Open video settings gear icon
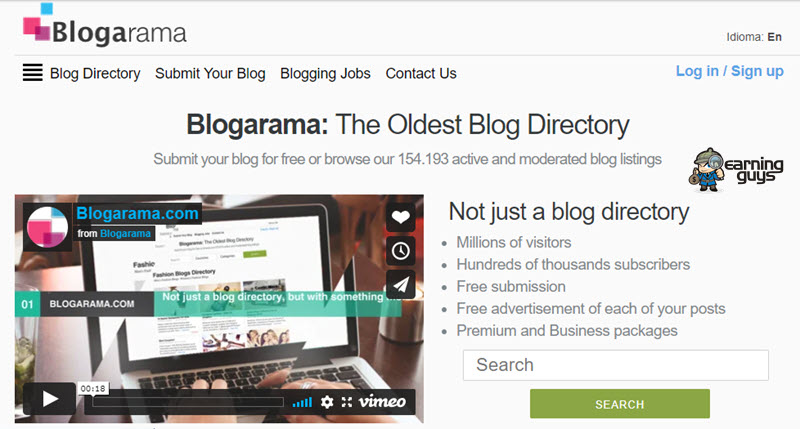This screenshot has width=800, height=429. (x=327, y=402)
